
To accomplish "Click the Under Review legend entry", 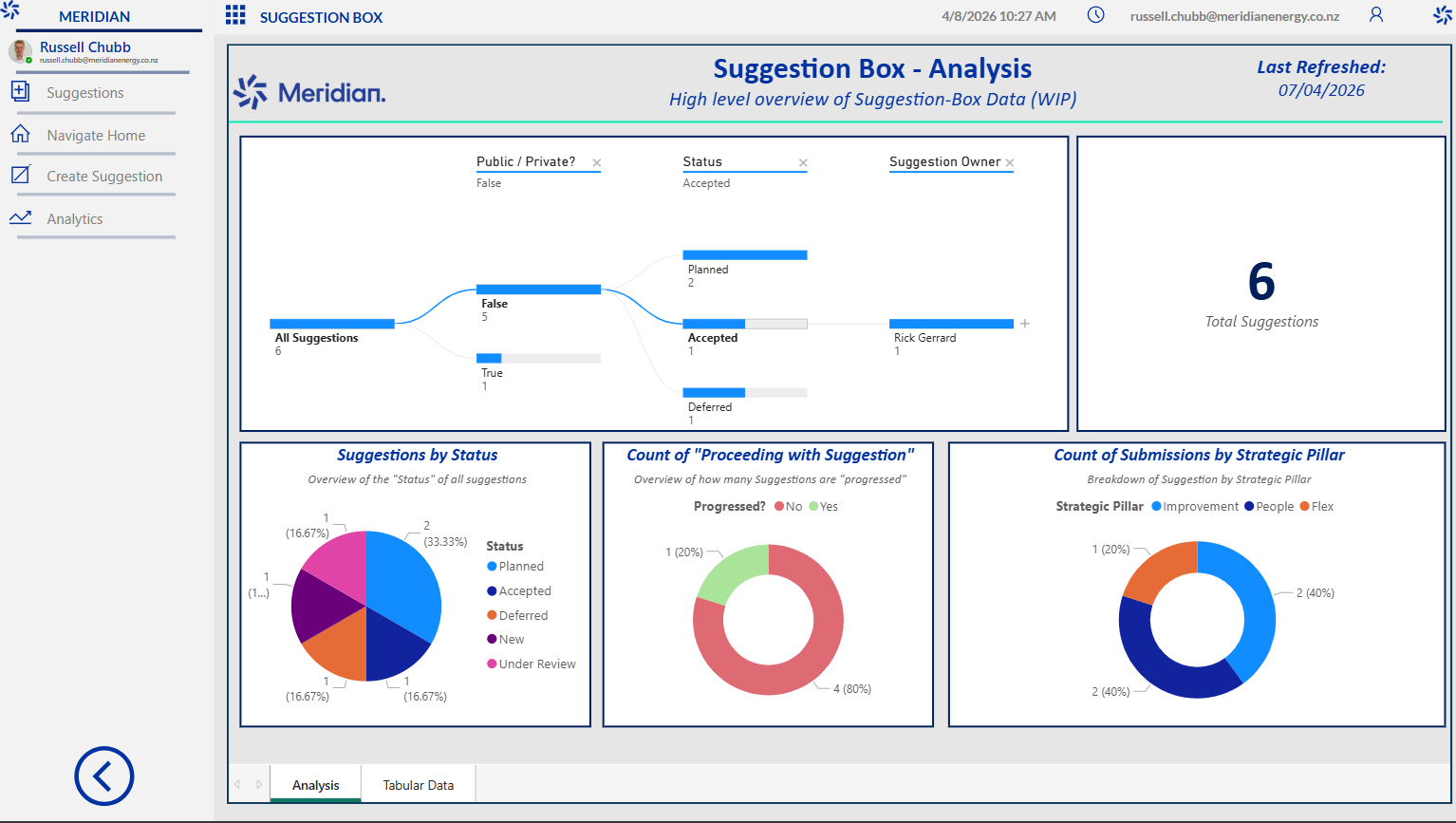I will point(532,664).
